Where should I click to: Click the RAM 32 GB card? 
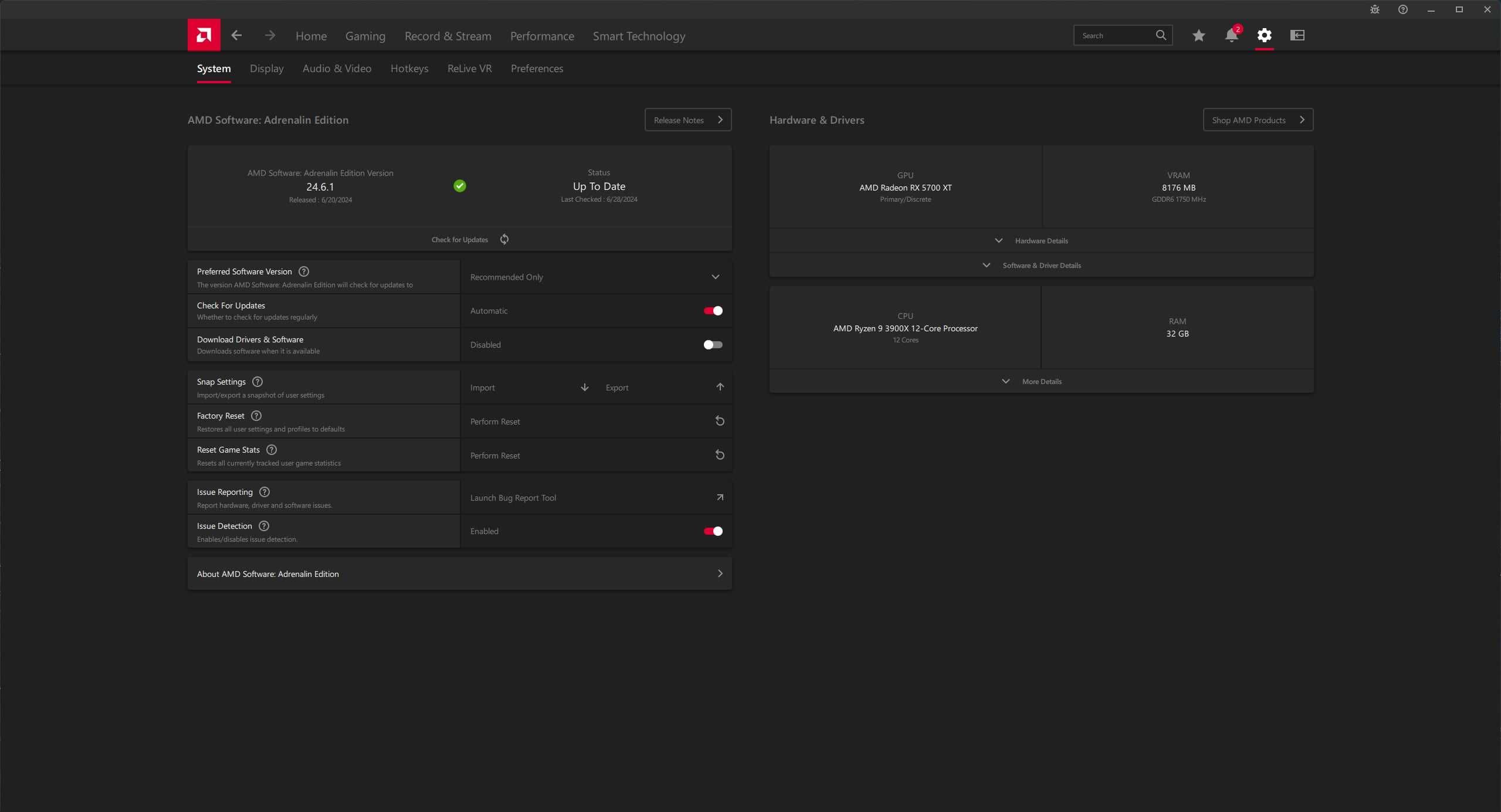click(1177, 328)
